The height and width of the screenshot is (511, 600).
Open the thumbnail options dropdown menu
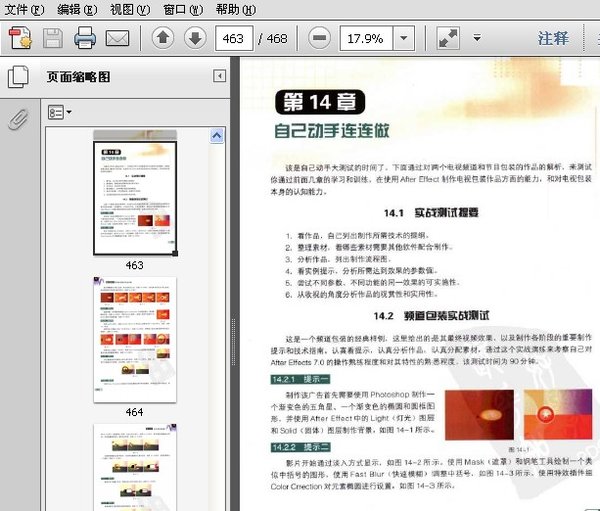pos(60,113)
